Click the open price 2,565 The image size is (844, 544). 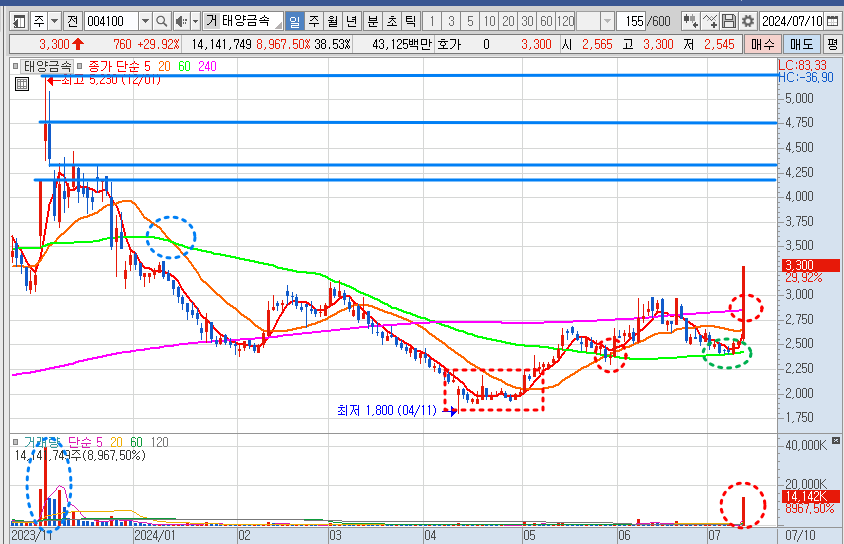[597, 44]
